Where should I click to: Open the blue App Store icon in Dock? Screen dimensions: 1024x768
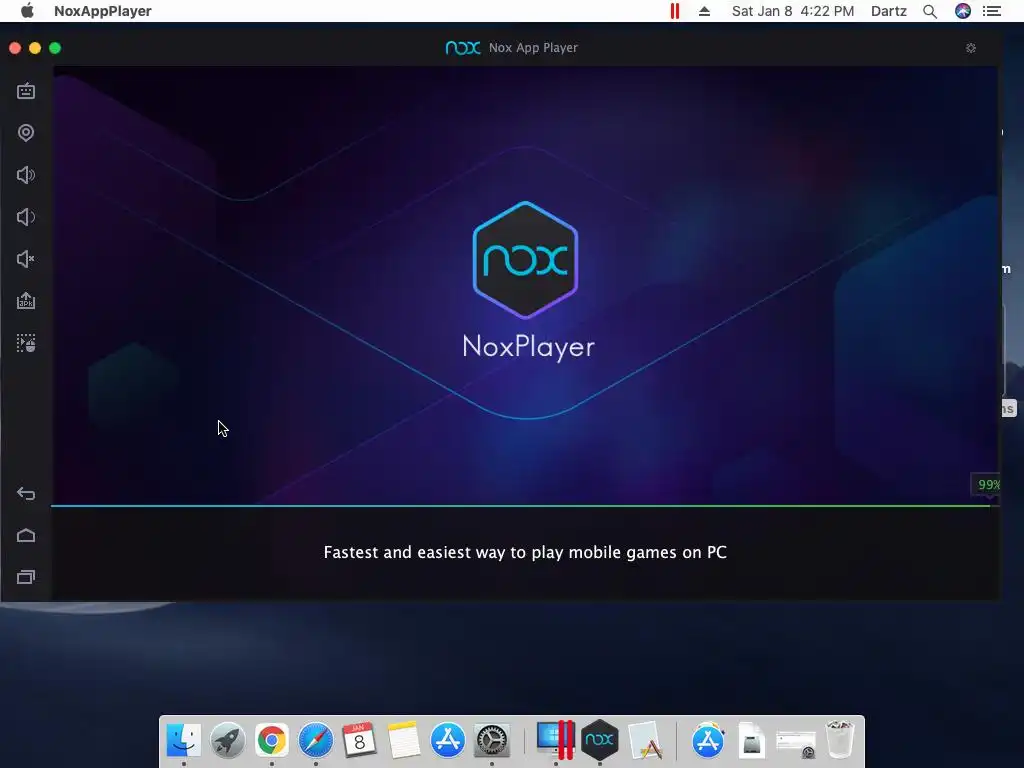point(447,740)
